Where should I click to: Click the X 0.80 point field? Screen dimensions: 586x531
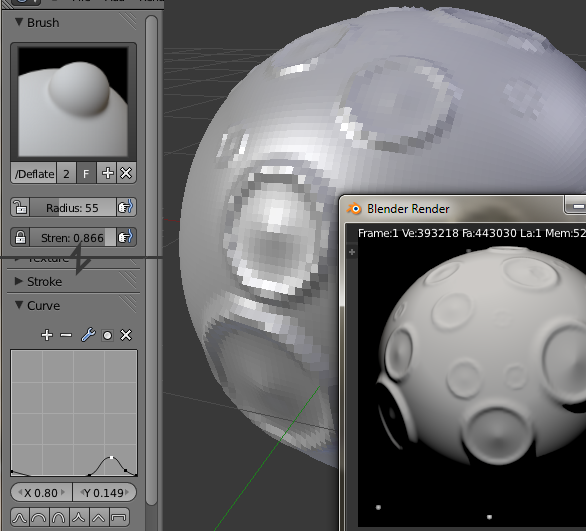coord(41,493)
